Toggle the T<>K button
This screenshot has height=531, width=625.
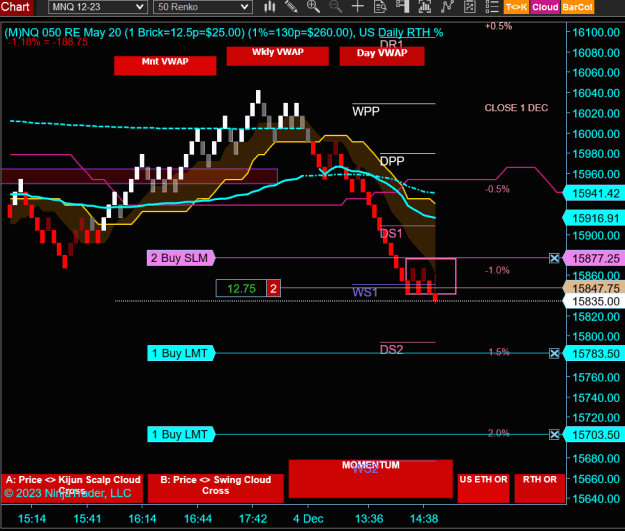point(516,7)
